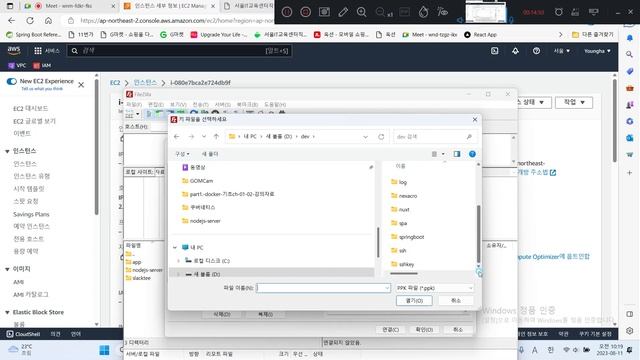The height and width of the screenshot is (360, 640).
Task: Open the 작업 actions dropdown
Action: 574,102
